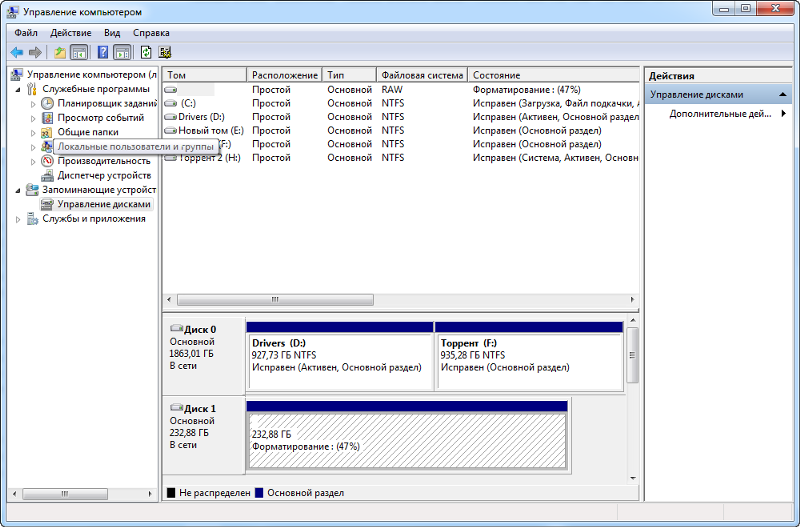This screenshot has height=527, width=800.
Task: Sort by the Тип column header
Action: [349, 75]
